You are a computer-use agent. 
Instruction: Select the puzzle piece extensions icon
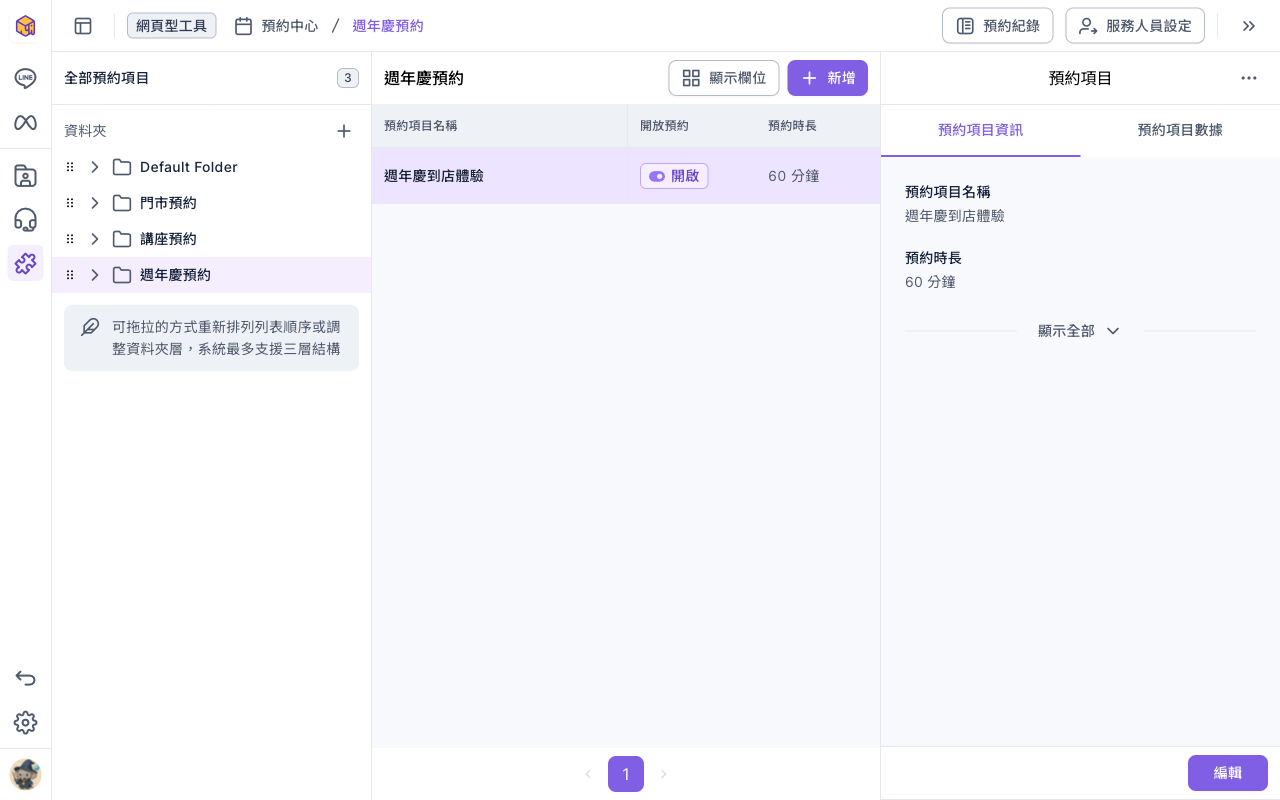(x=25, y=263)
